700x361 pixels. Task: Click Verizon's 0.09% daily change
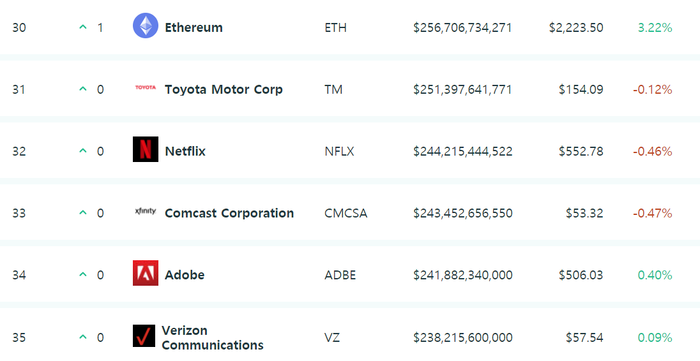(x=655, y=338)
